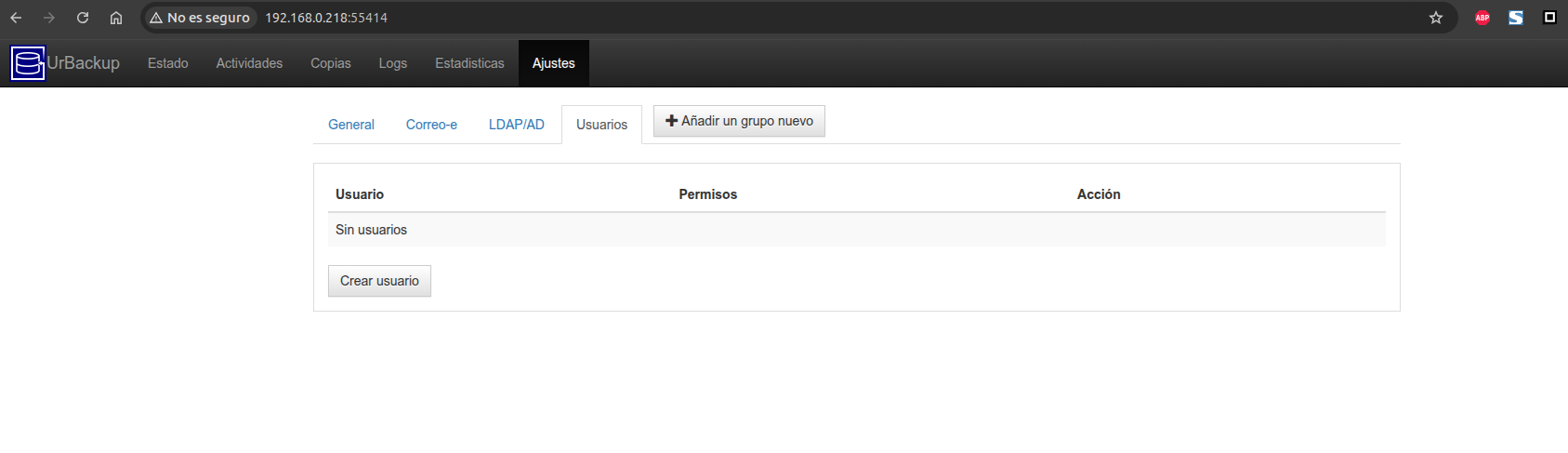Go back using browser back arrow
This screenshot has height=453, width=1568.
[x=16, y=18]
